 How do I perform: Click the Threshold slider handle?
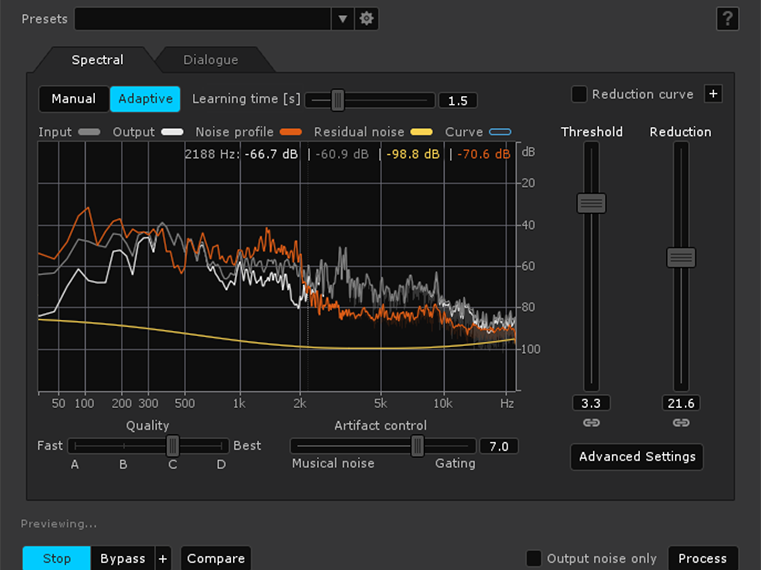[x=591, y=203]
